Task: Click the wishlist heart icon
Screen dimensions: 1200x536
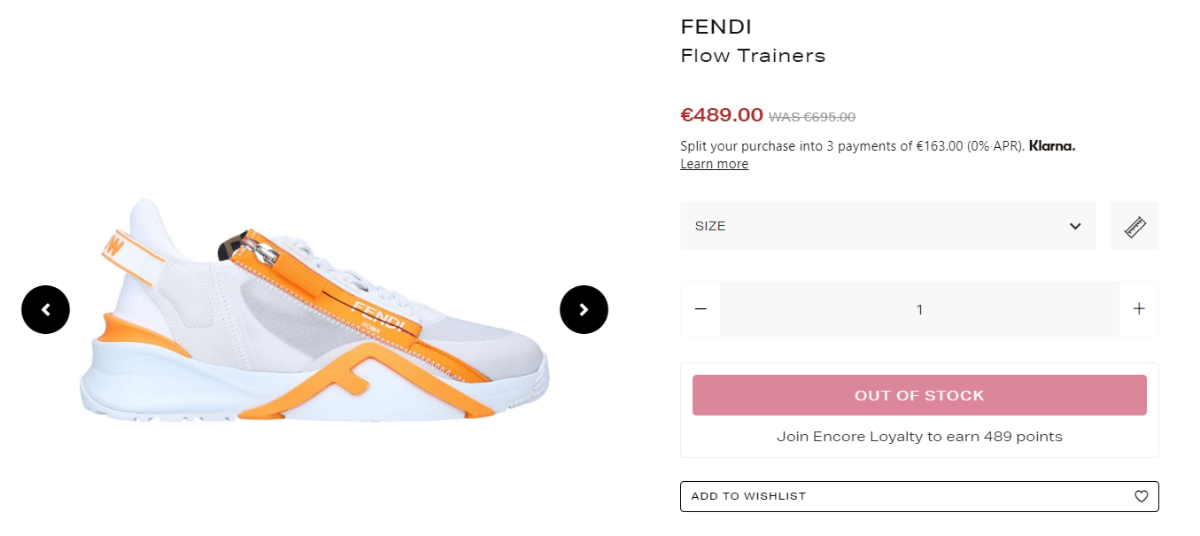Action: pyautogui.click(x=1141, y=496)
